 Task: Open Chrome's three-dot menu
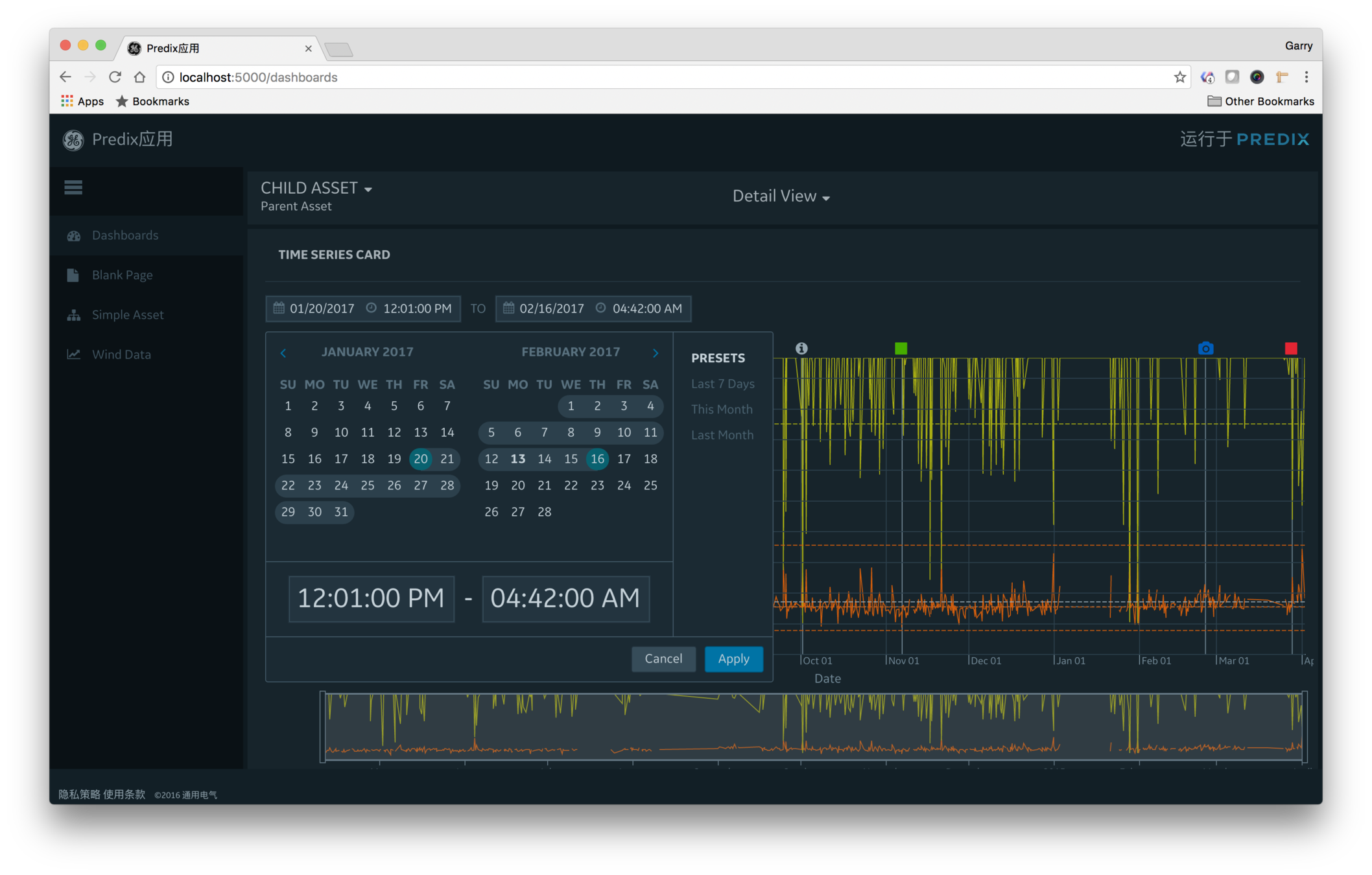(1307, 77)
